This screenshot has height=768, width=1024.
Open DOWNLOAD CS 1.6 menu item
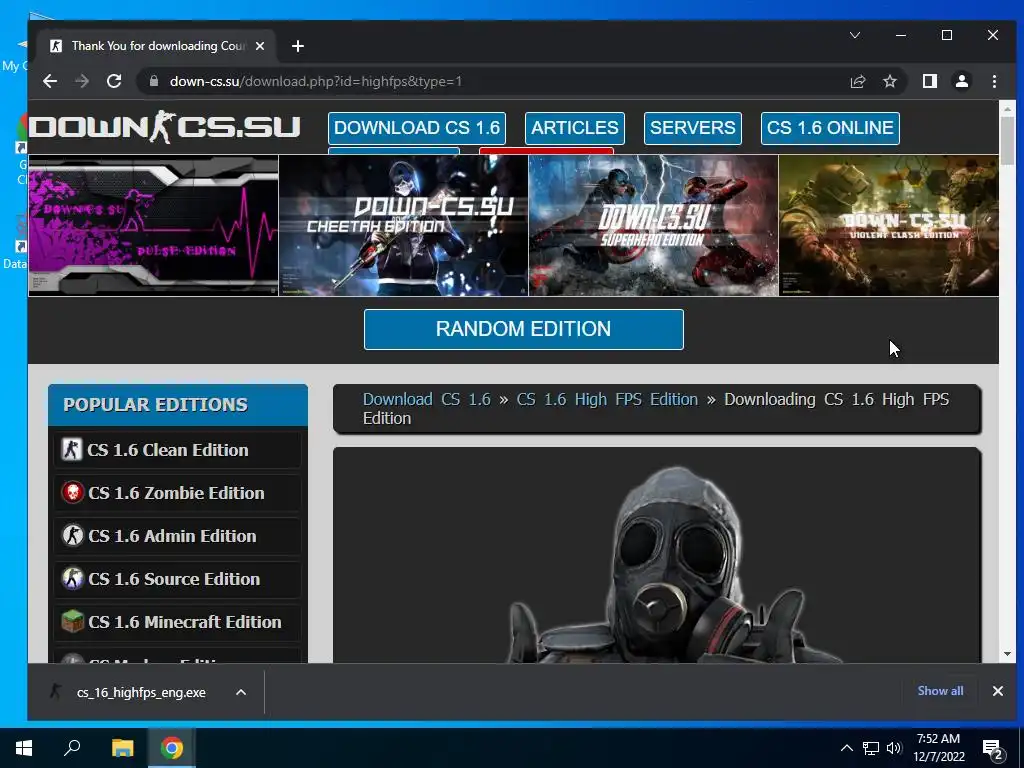417,128
